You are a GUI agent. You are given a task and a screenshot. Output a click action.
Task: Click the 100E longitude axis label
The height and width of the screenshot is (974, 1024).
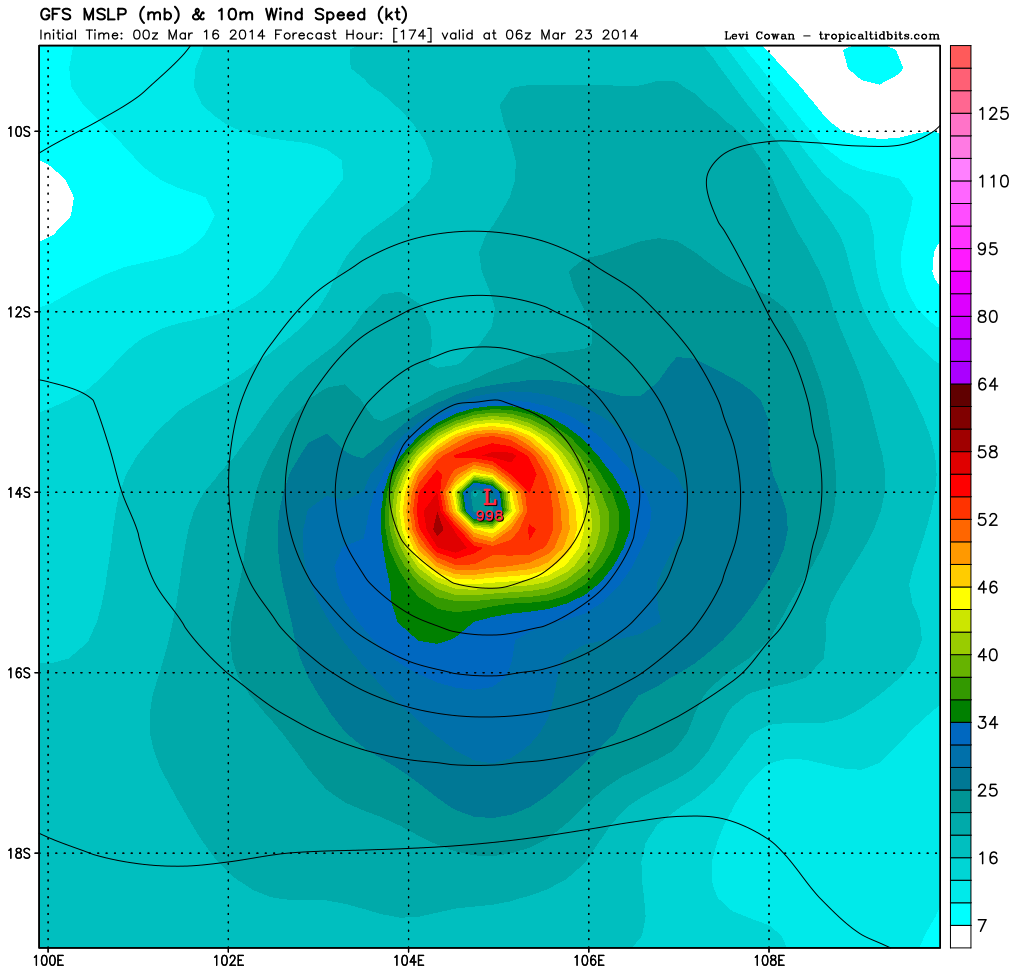[x=48, y=963]
